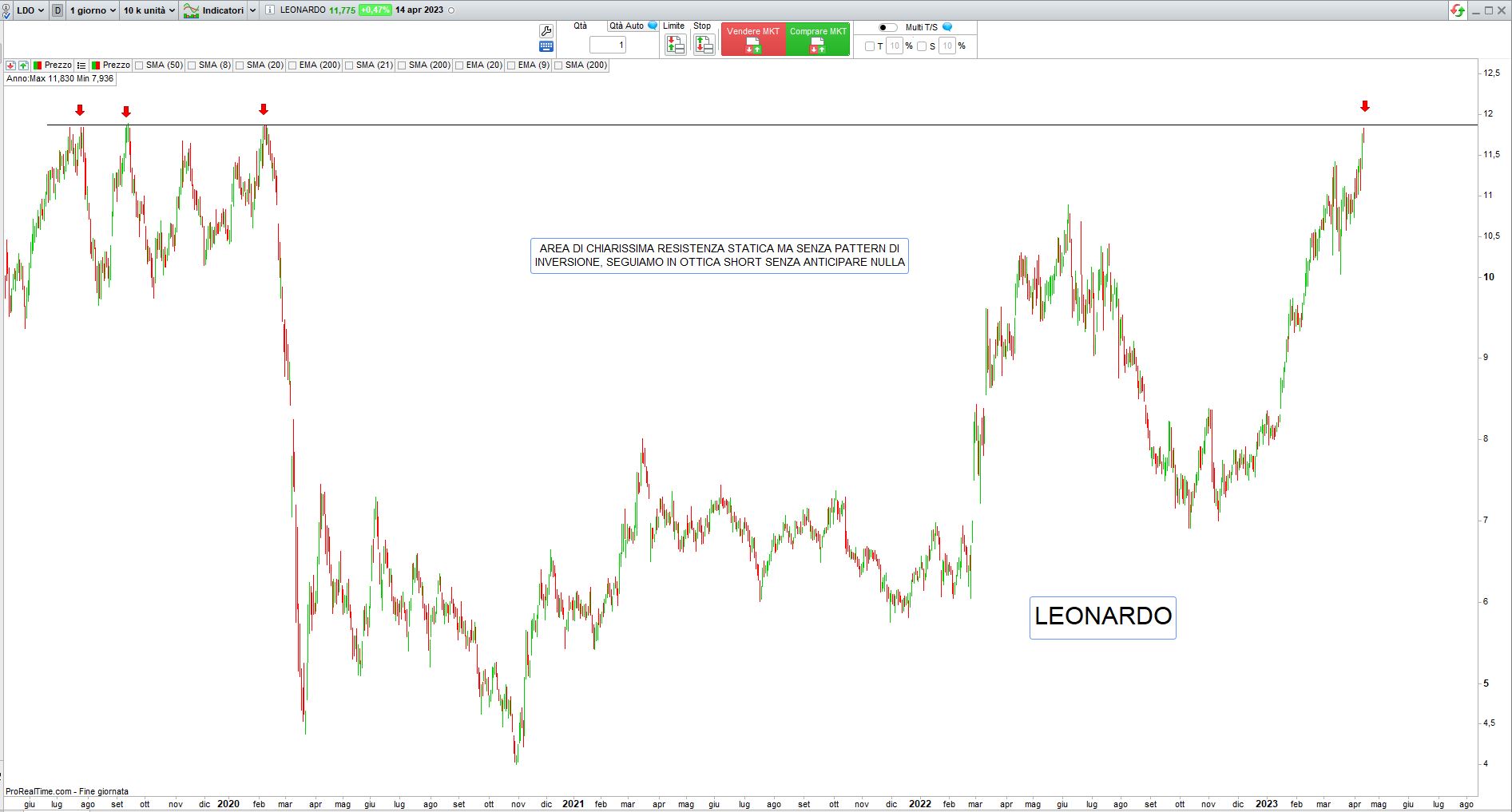1512x812 pixels.
Task: Check the SMA (20) checkbox
Action: [240, 65]
